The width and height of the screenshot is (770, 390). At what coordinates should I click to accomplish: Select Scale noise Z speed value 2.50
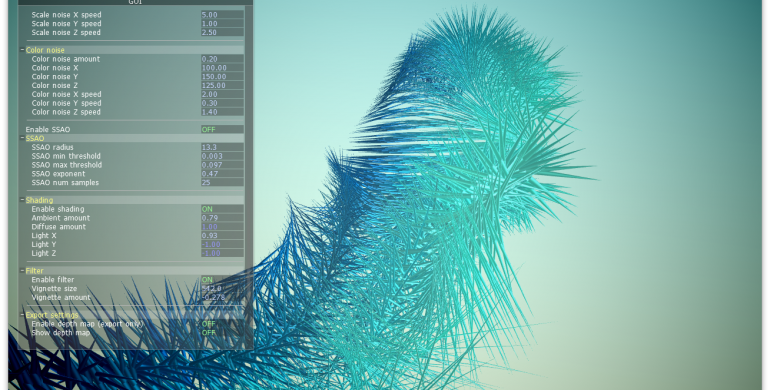222,32
